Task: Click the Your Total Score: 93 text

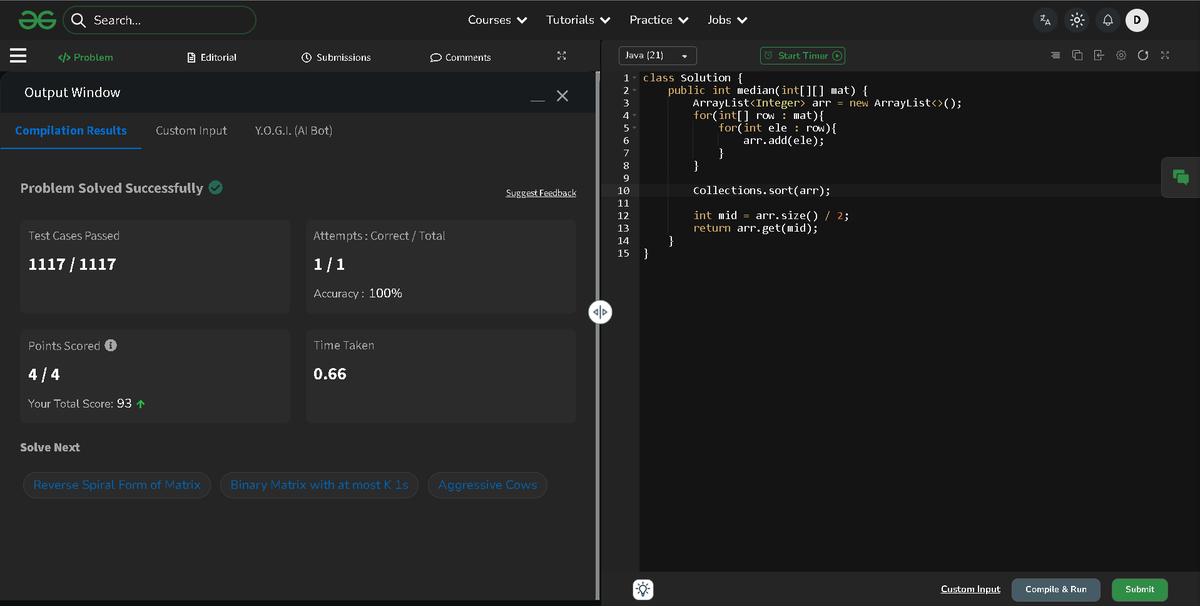Action: point(80,404)
